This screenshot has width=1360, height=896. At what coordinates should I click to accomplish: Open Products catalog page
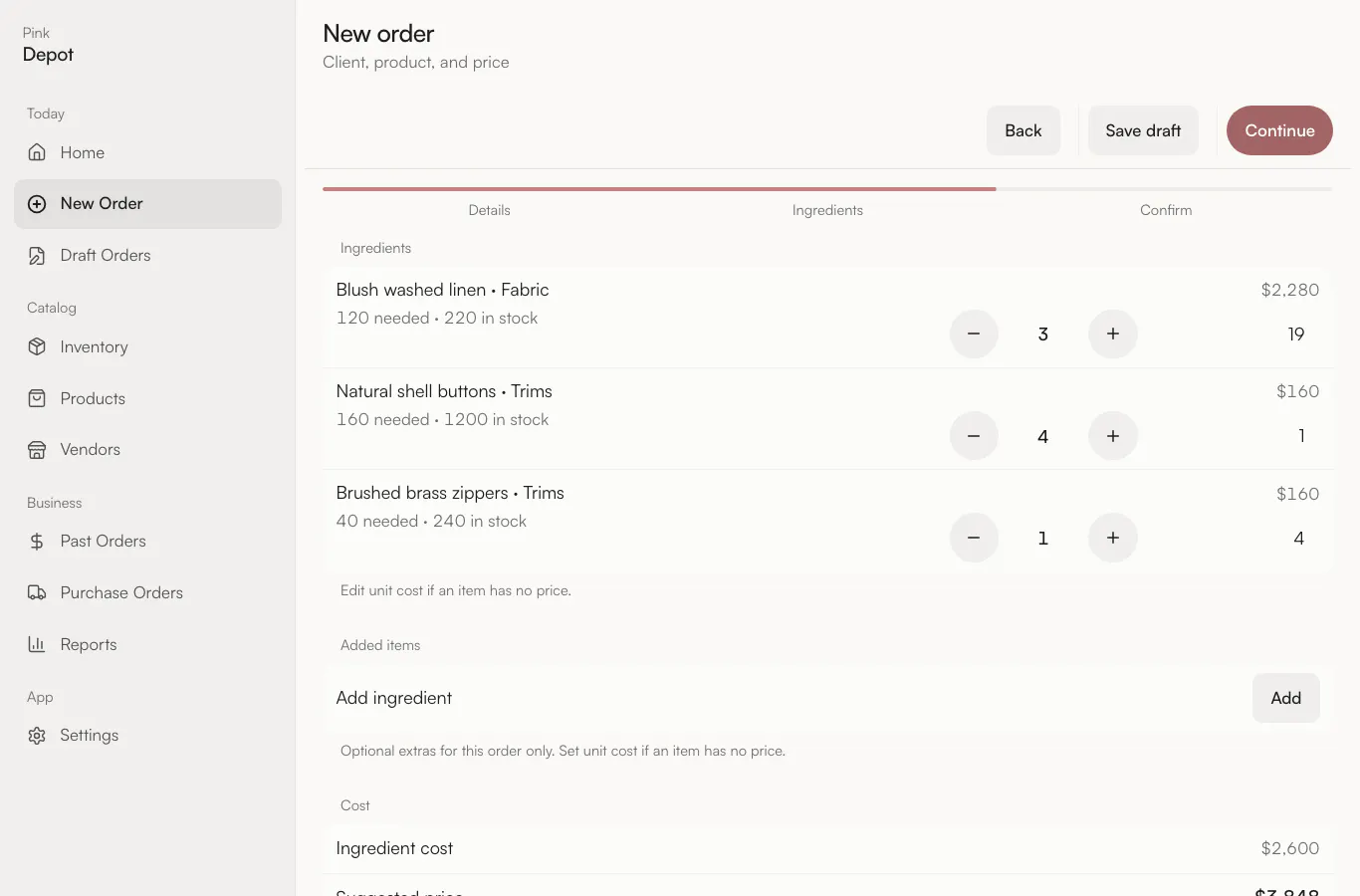click(147, 398)
